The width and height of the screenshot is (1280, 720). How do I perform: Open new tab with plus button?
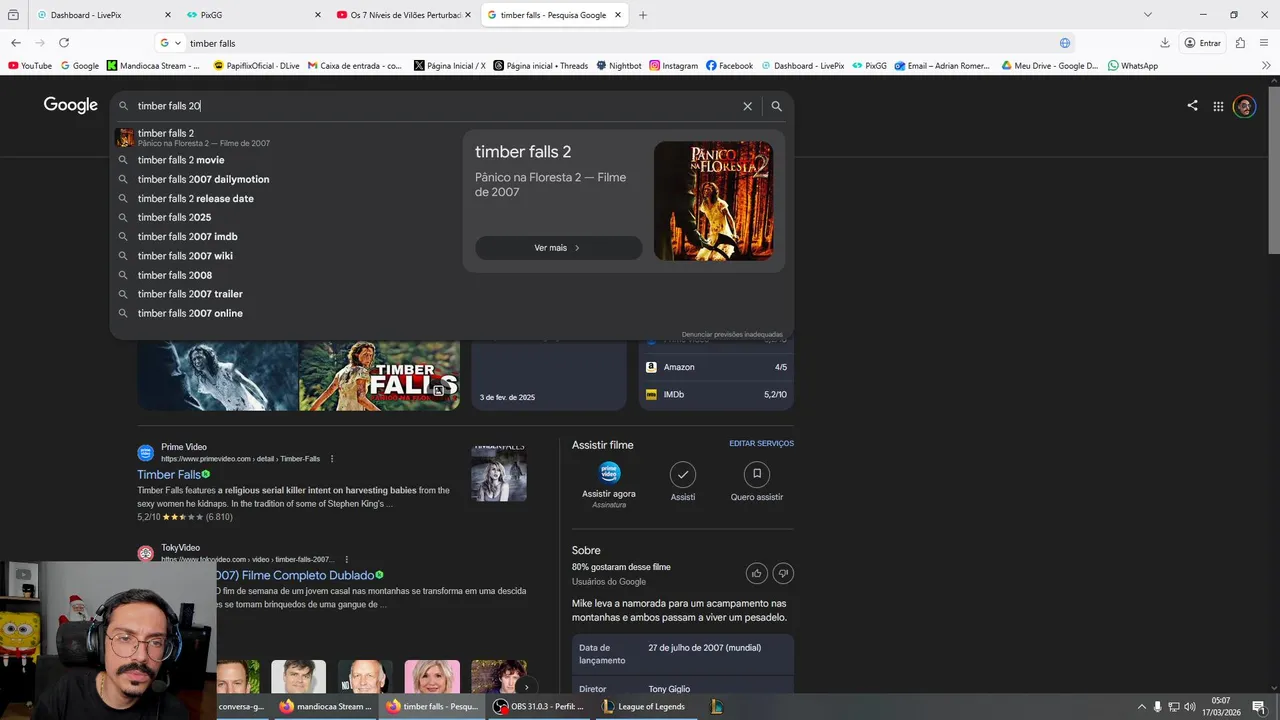[643, 15]
